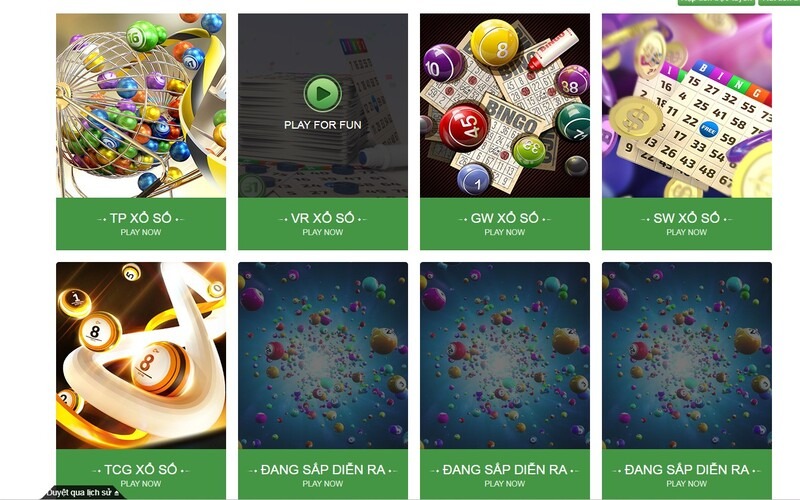Screen dimensions: 800x500
Task: Click the SW XỔ SỐ title
Action: tap(687, 218)
